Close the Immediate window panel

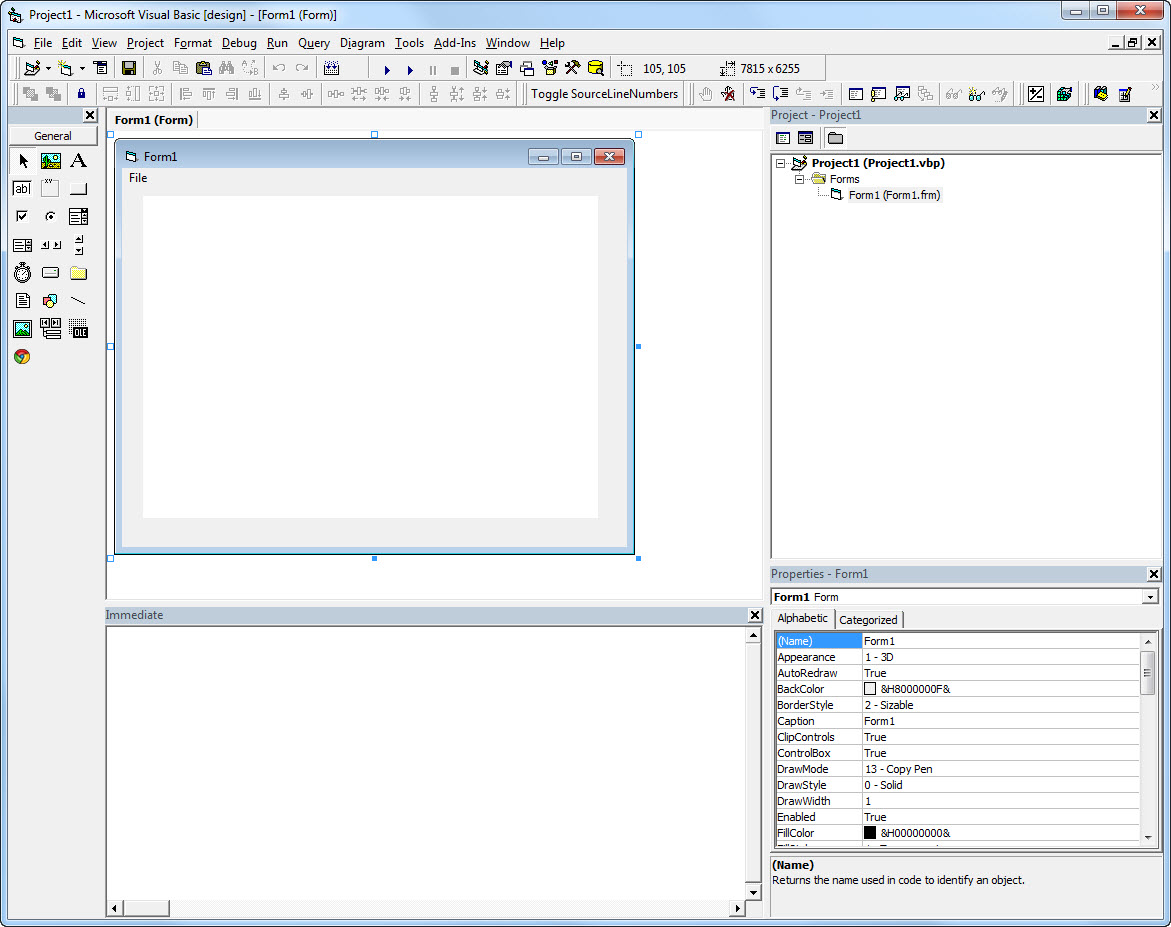754,615
